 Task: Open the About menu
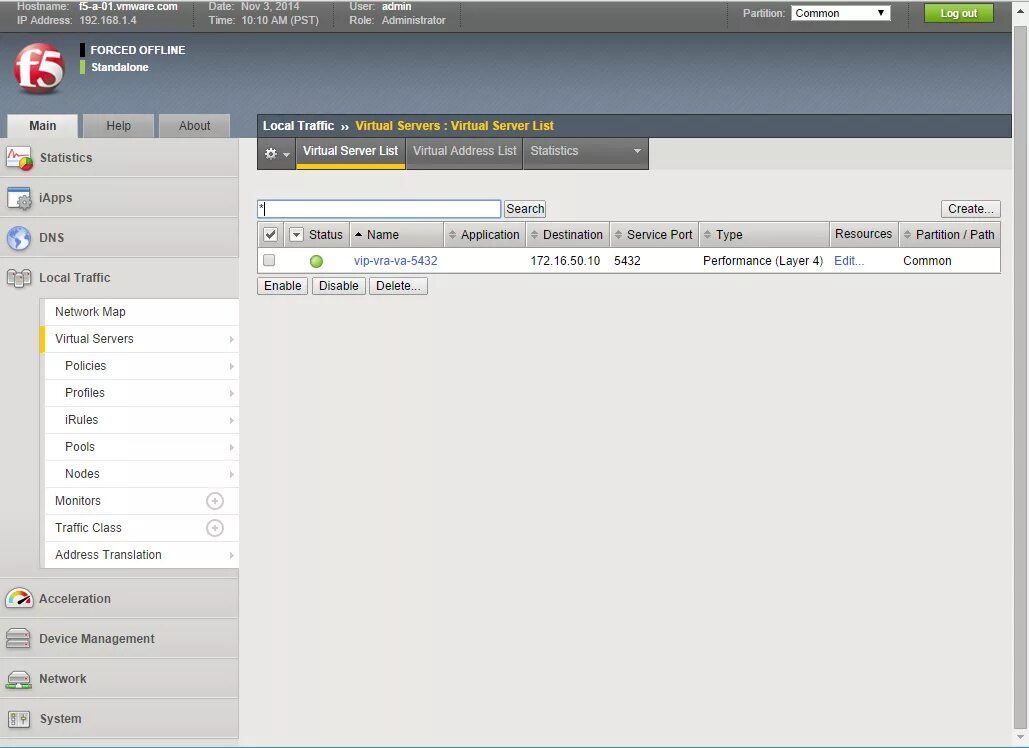[x=194, y=125]
